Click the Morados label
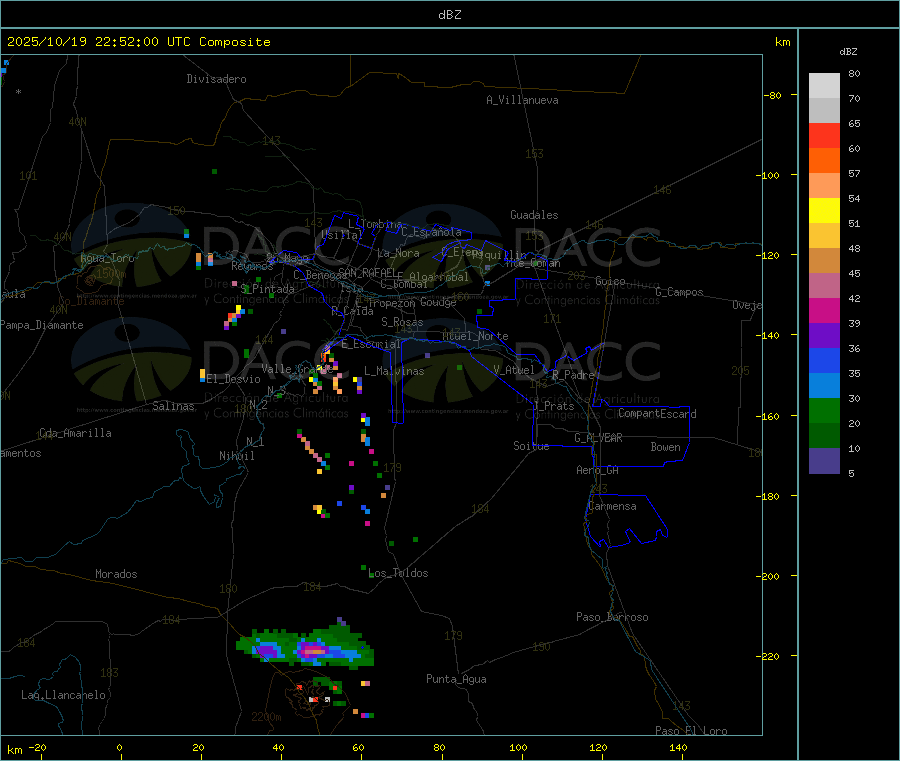 click(117, 574)
